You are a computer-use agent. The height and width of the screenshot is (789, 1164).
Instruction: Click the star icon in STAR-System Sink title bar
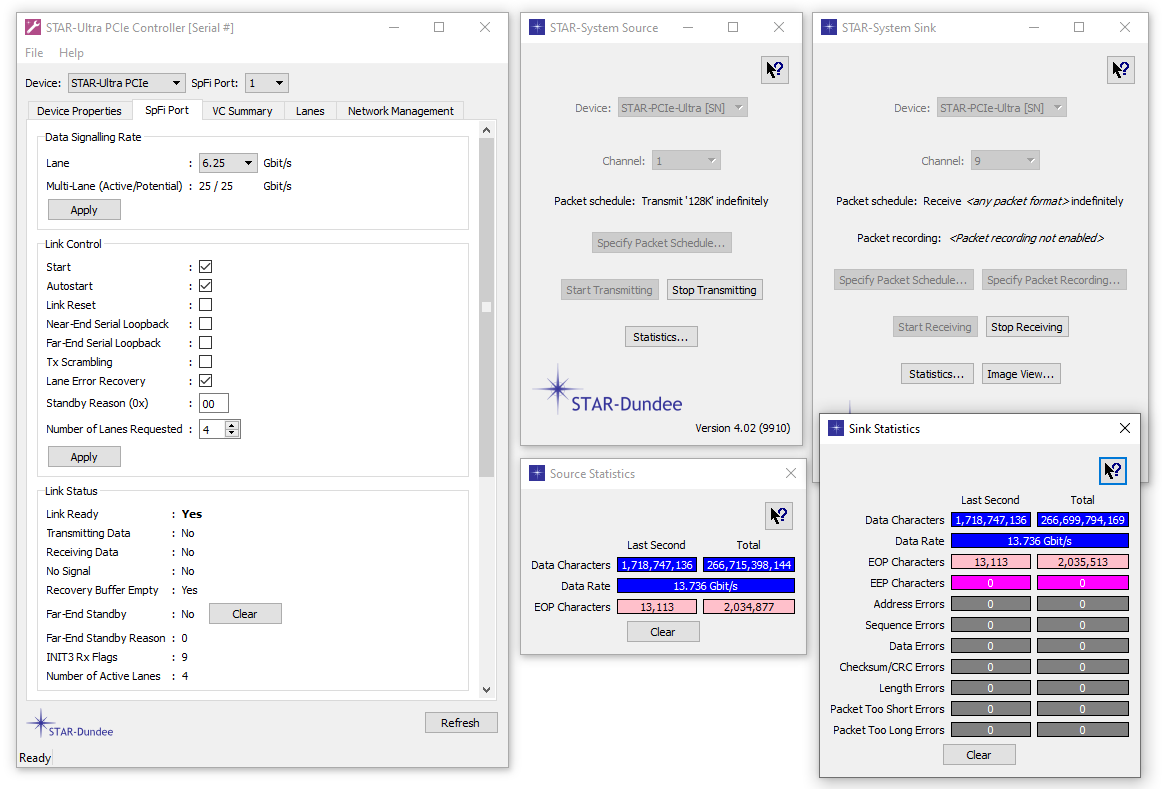coord(828,27)
